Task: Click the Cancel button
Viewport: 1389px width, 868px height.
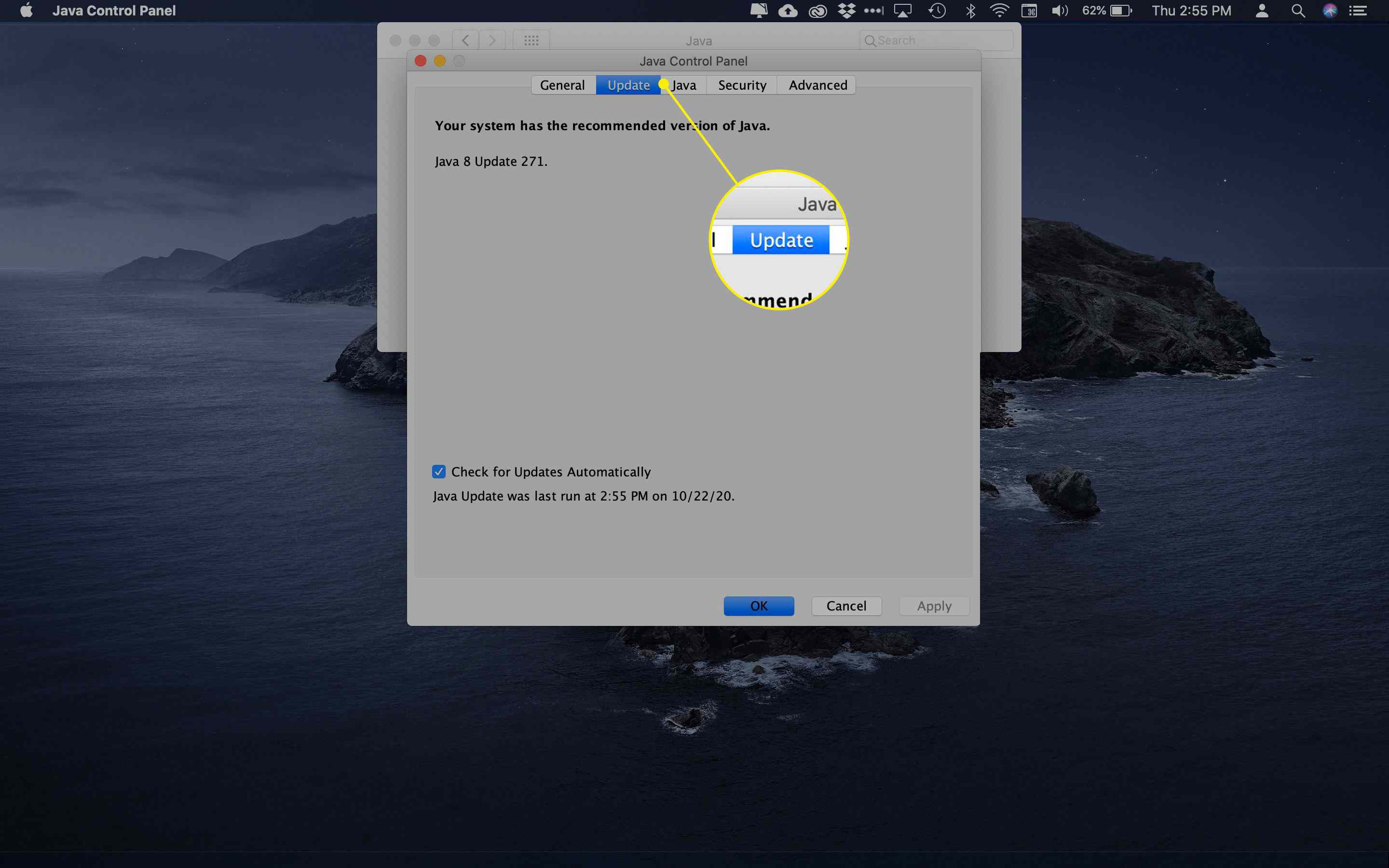Action: (846, 606)
